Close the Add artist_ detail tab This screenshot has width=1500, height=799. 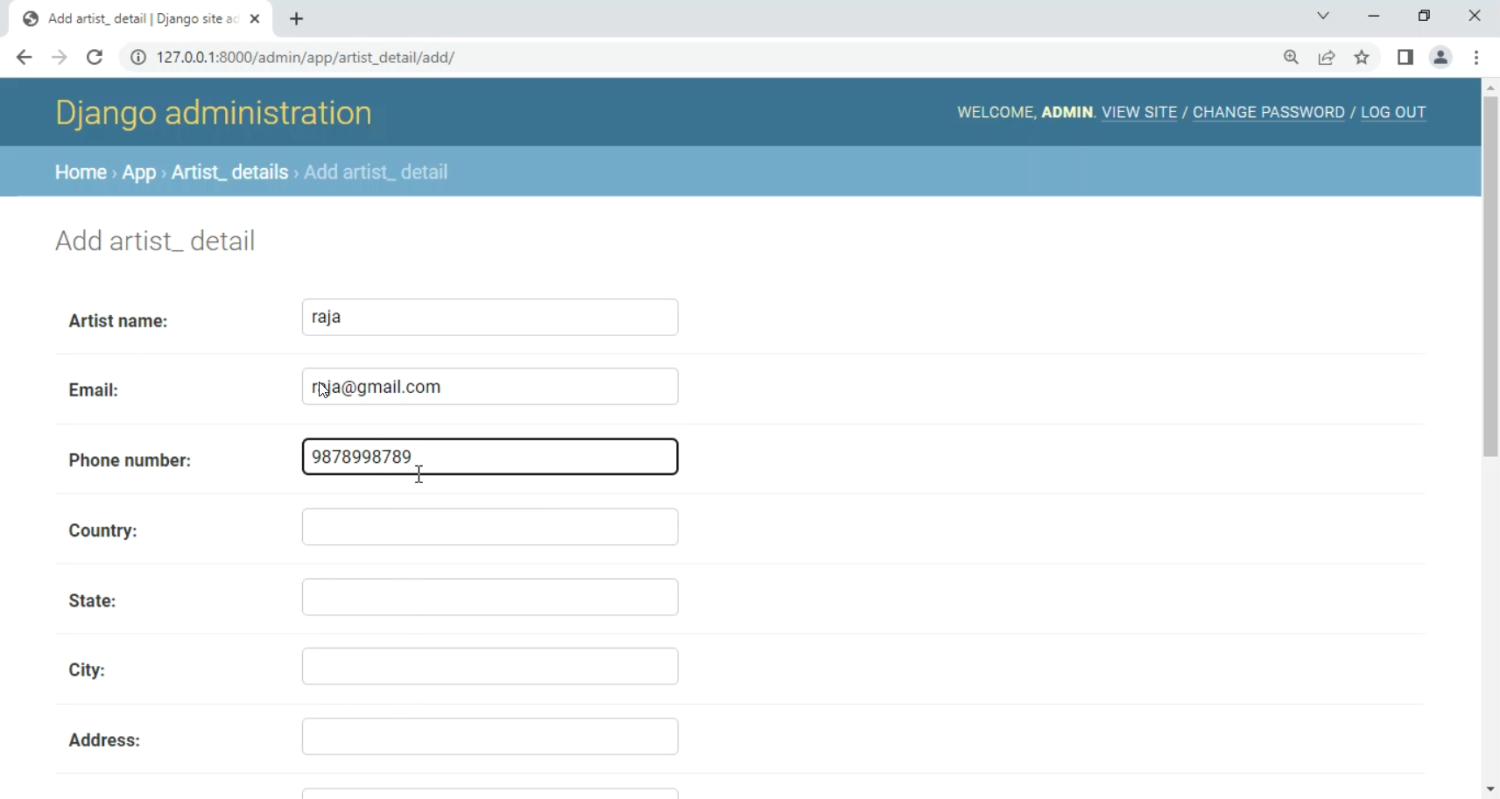pyautogui.click(x=254, y=19)
